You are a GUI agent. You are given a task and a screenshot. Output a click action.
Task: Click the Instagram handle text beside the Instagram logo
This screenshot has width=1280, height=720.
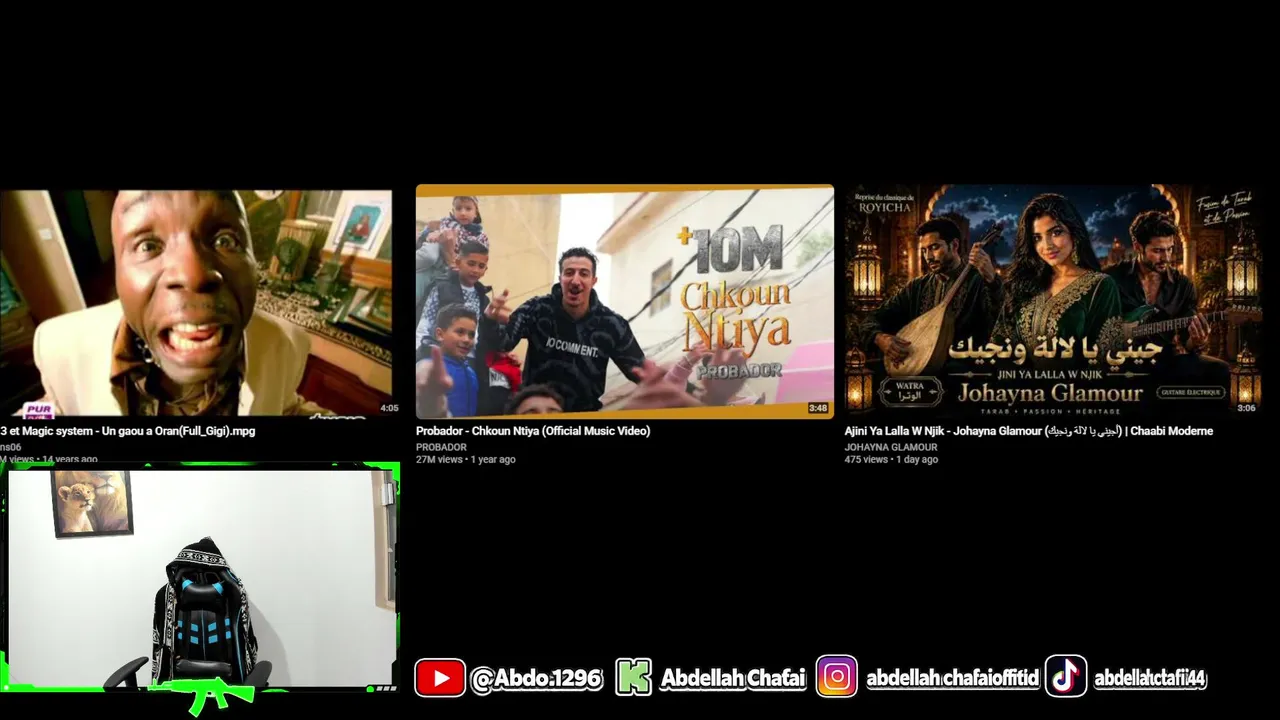click(x=952, y=679)
